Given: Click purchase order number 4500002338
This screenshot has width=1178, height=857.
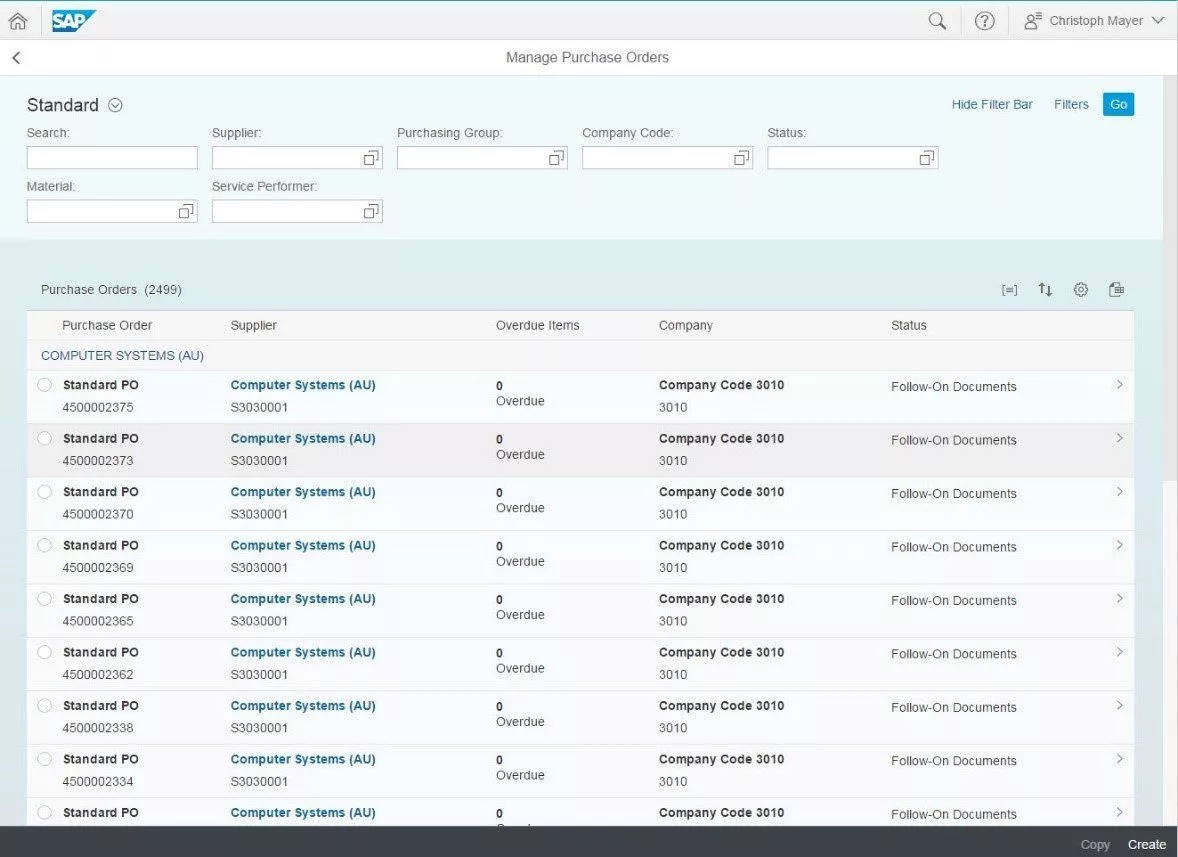Looking at the screenshot, I should click(98, 728).
